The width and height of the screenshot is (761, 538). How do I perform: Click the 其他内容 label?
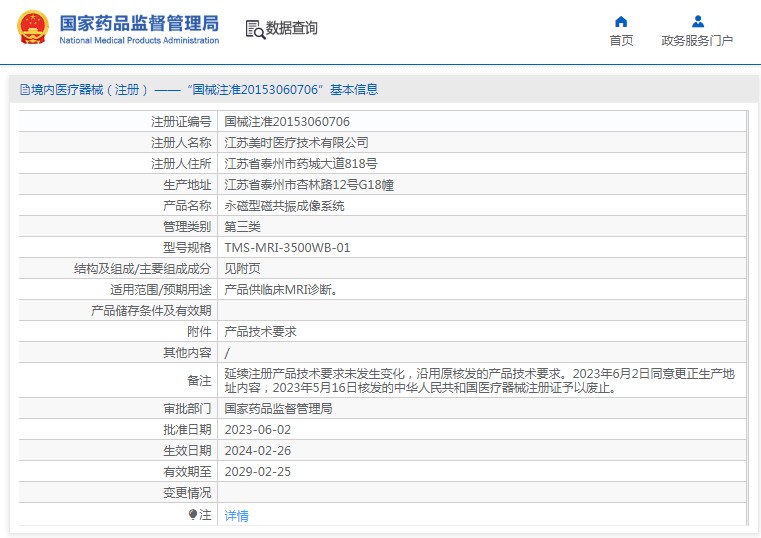187,353
